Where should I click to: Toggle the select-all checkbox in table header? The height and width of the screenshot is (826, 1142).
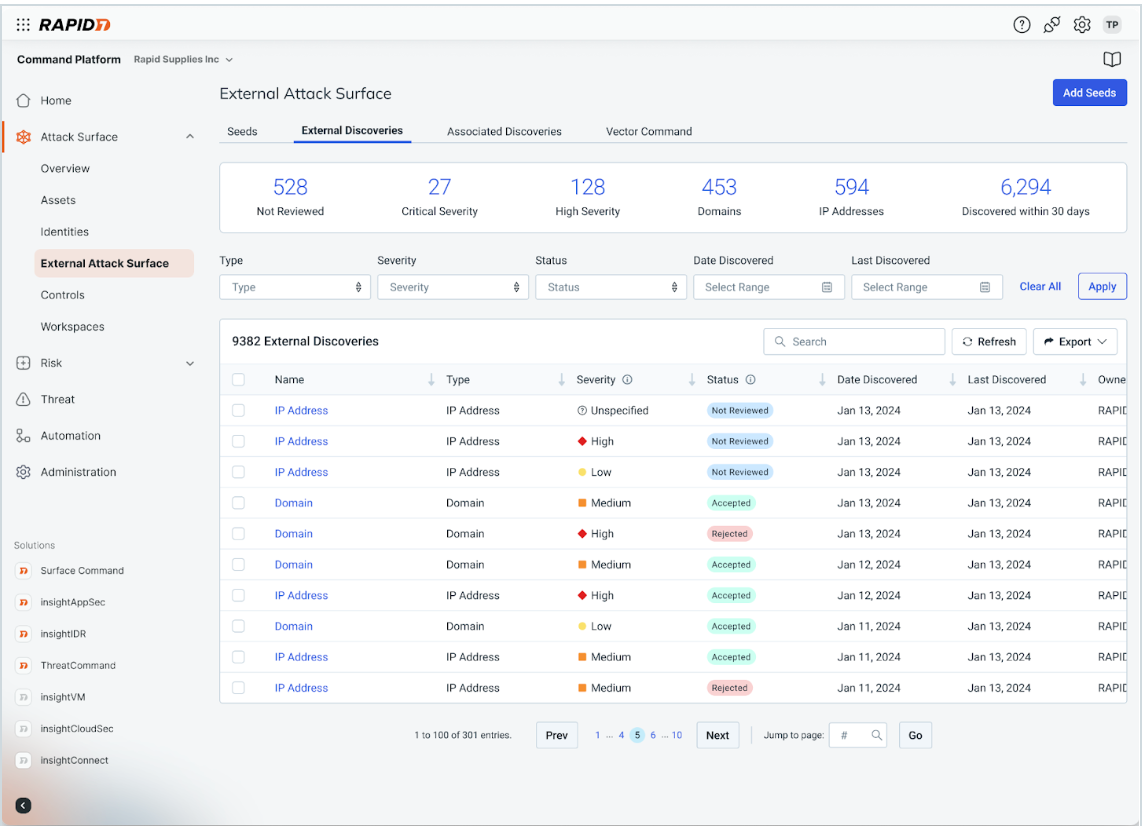pyautogui.click(x=238, y=380)
